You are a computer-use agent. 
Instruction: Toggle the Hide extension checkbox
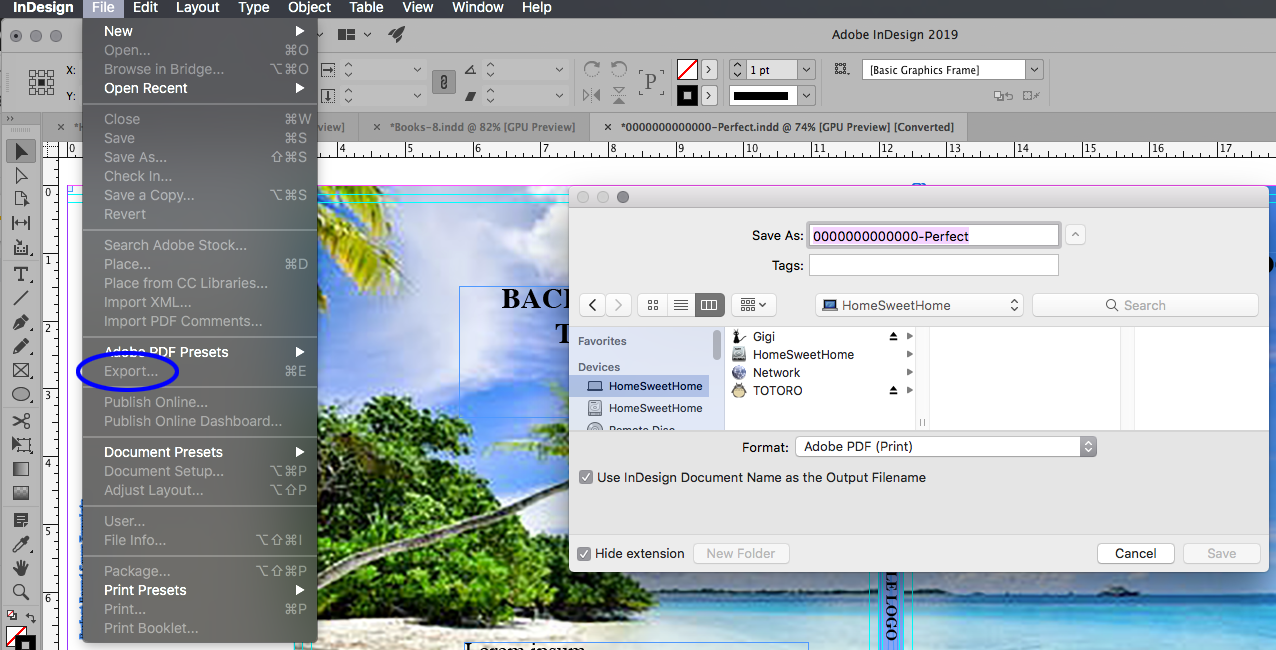click(x=584, y=554)
